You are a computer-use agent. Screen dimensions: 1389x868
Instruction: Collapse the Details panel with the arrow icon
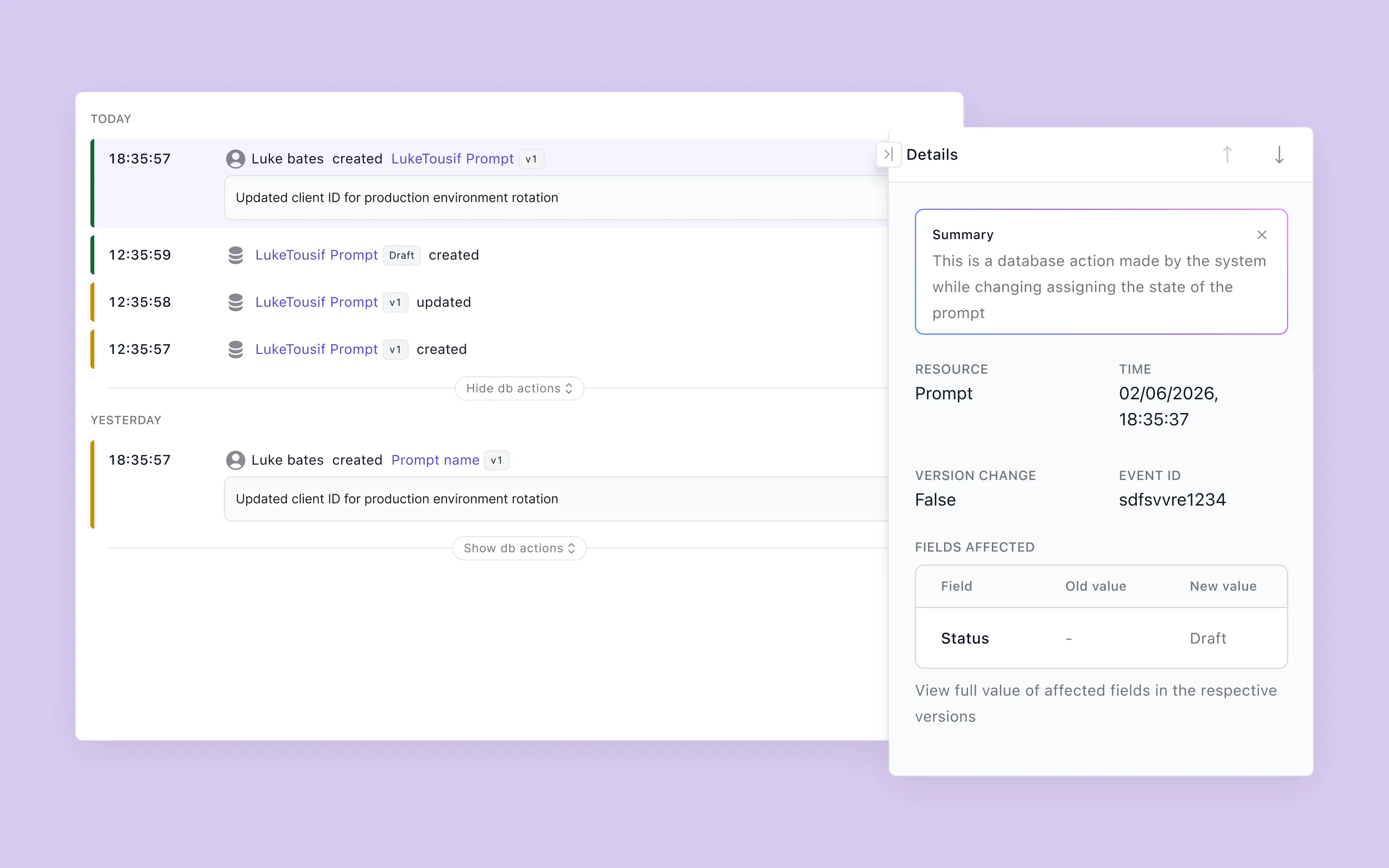pos(888,155)
